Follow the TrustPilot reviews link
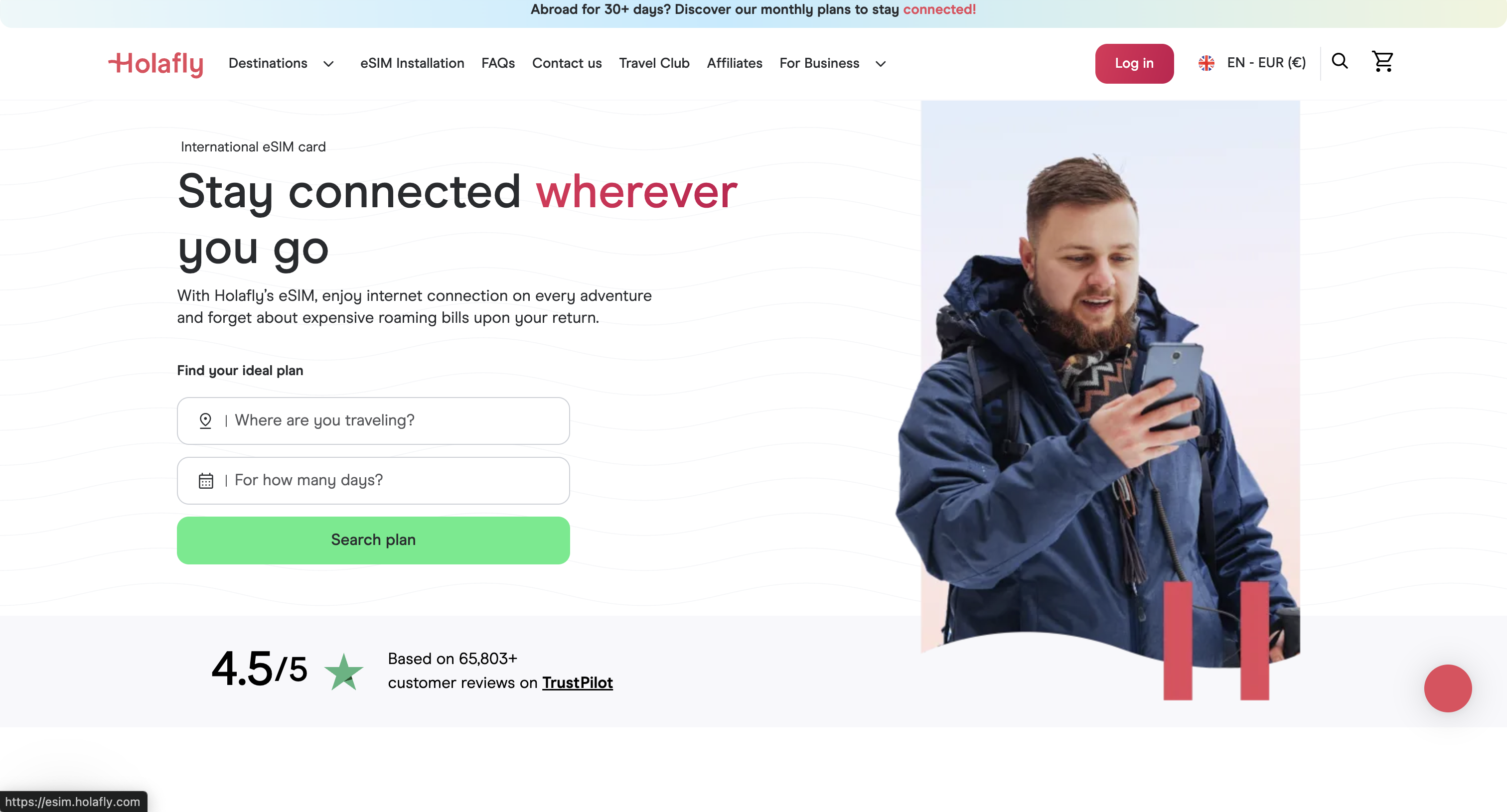Viewport: 1507px width, 812px height. (x=577, y=683)
